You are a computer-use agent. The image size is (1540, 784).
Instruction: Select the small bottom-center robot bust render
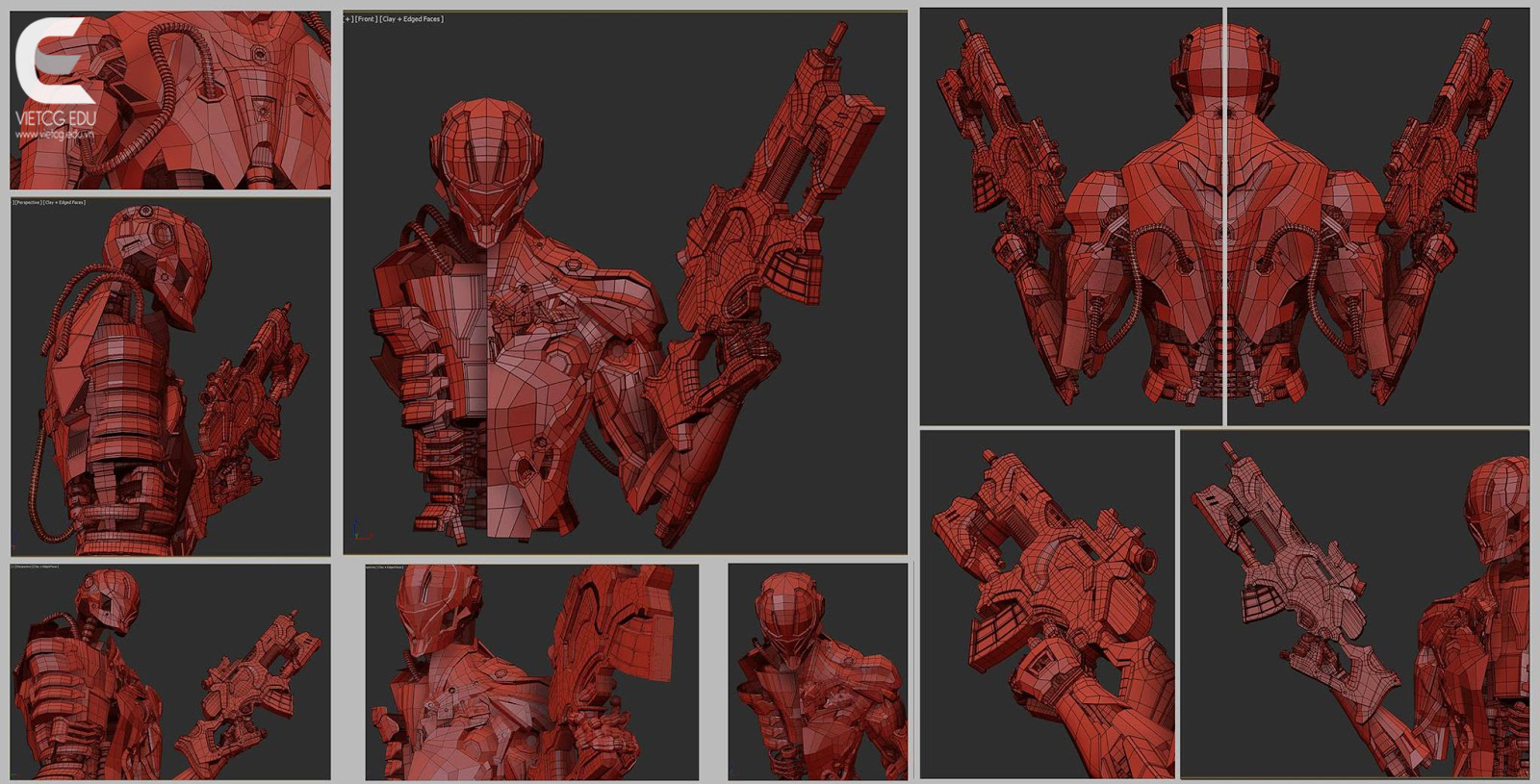click(818, 671)
